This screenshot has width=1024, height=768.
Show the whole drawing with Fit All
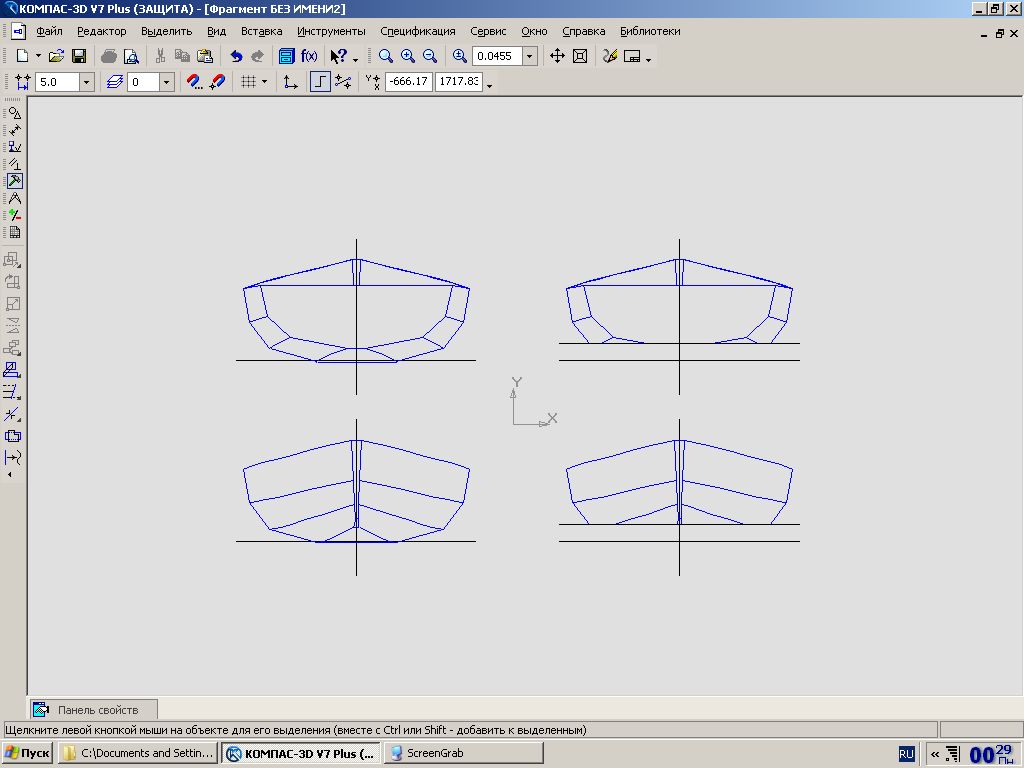click(580, 57)
